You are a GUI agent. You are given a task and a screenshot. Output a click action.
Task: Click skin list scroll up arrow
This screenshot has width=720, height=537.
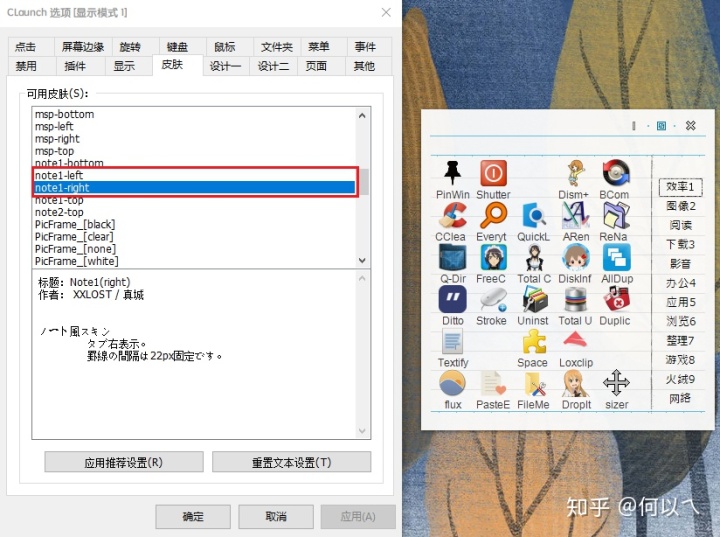coord(362,115)
